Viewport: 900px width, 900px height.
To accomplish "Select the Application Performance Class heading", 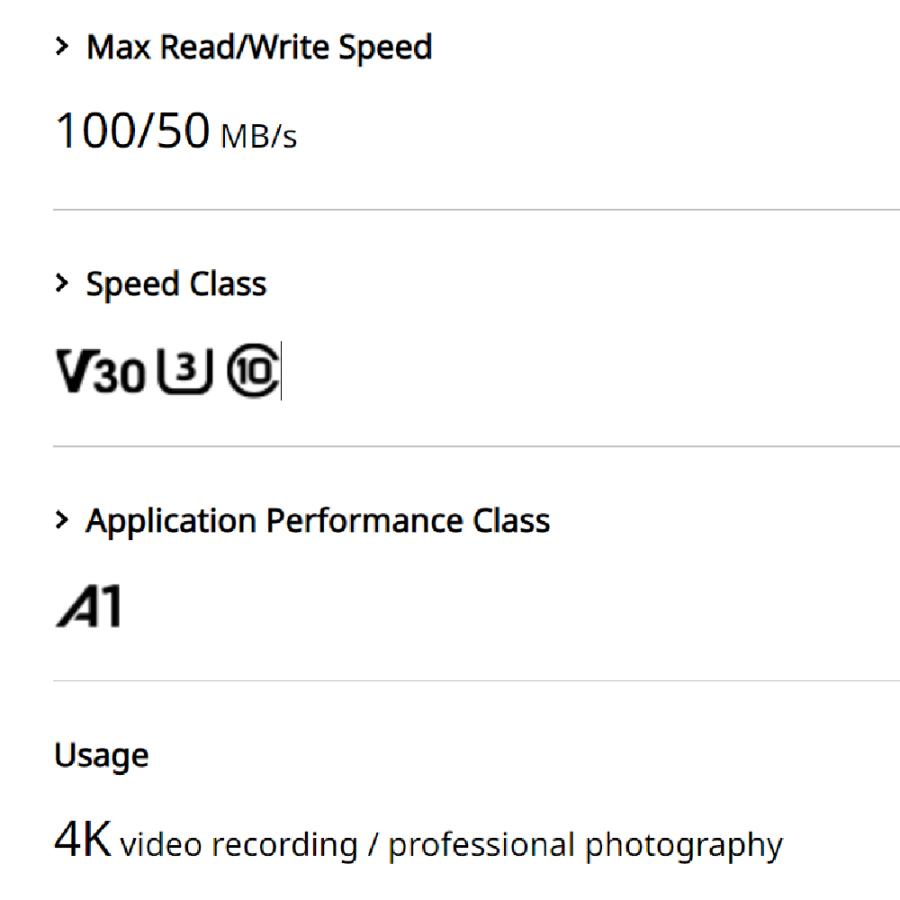I will [318, 520].
